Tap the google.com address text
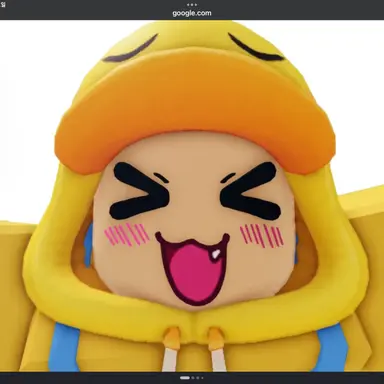The height and width of the screenshot is (384, 384). pos(192,13)
